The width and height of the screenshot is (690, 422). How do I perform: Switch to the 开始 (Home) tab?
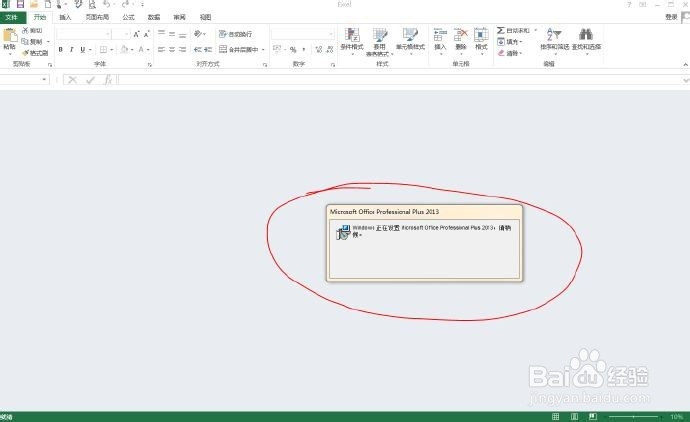tap(40, 17)
